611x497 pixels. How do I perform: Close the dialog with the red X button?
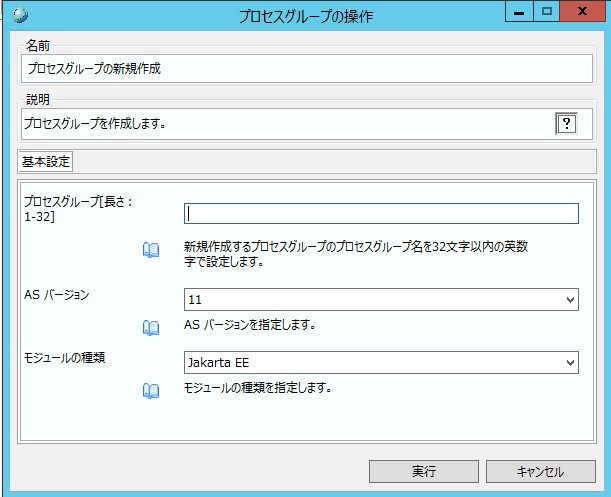click(x=582, y=12)
